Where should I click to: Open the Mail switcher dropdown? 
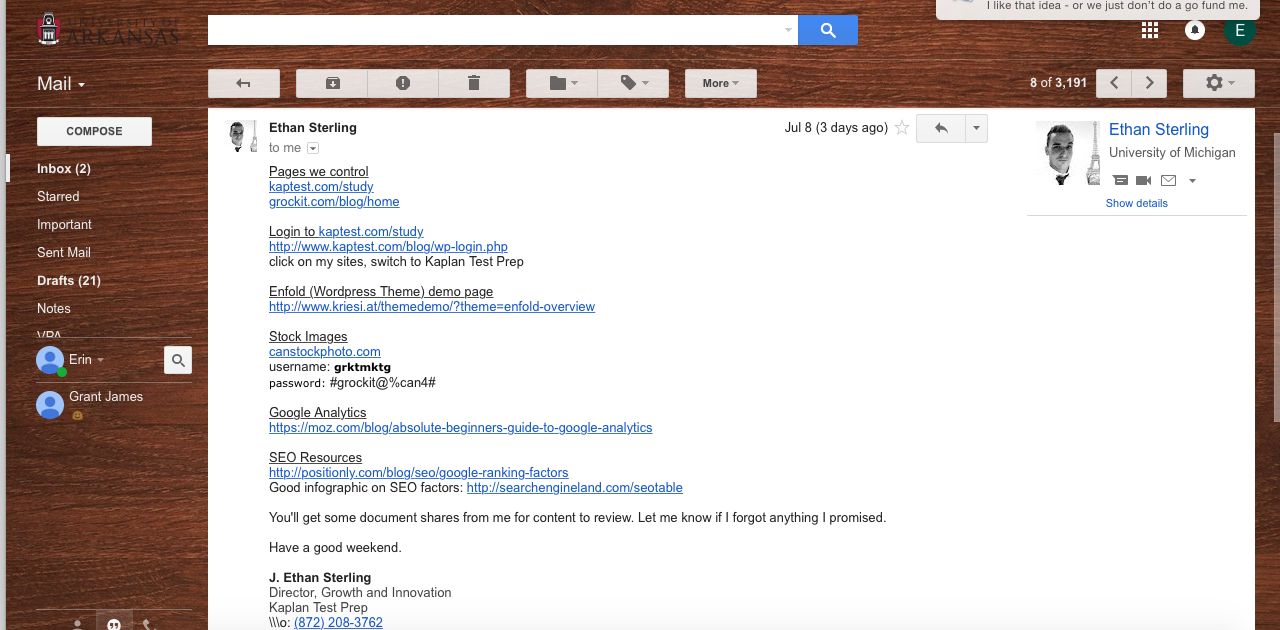pos(61,84)
